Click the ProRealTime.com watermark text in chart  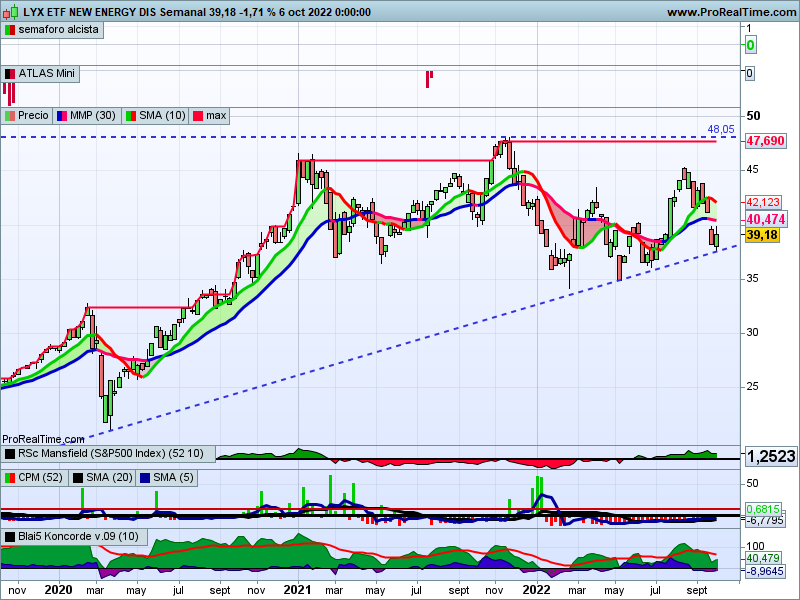click(x=43, y=439)
